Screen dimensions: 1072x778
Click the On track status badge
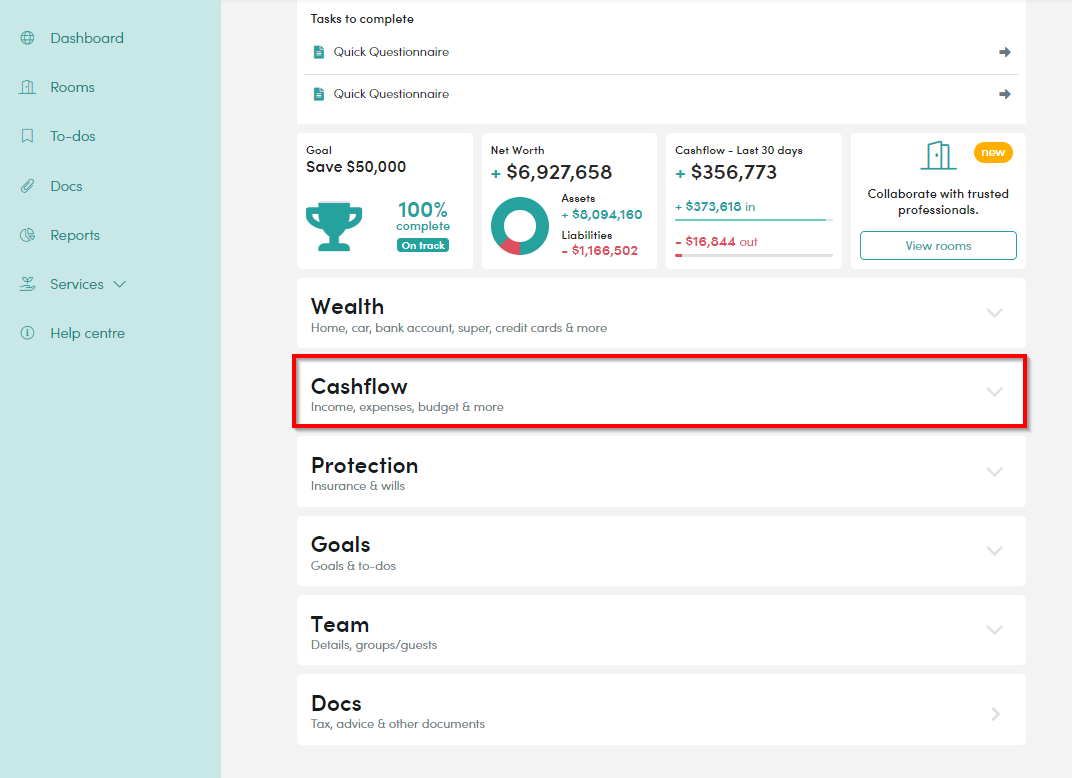coord(423,245)
